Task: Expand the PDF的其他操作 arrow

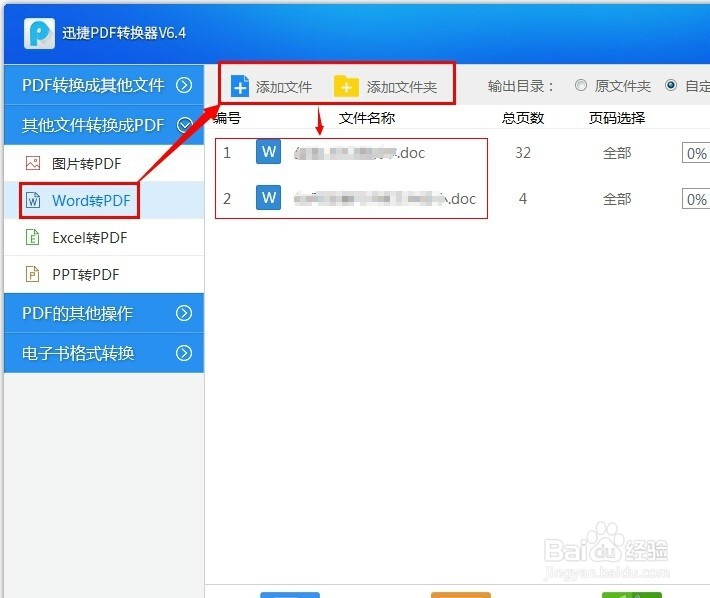Action: pyautogui.click(x=184, y=313)
